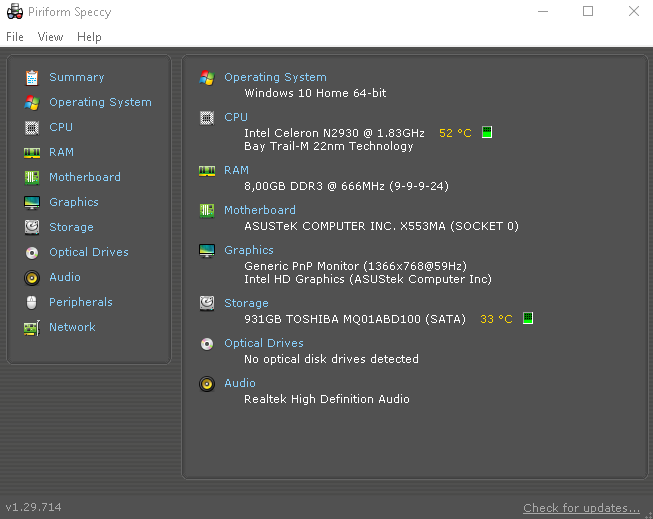Viewport: 653px width, 519px height.
Task: Click the 52 °C CPU temperature value
Action: click(x=455, y=133)
